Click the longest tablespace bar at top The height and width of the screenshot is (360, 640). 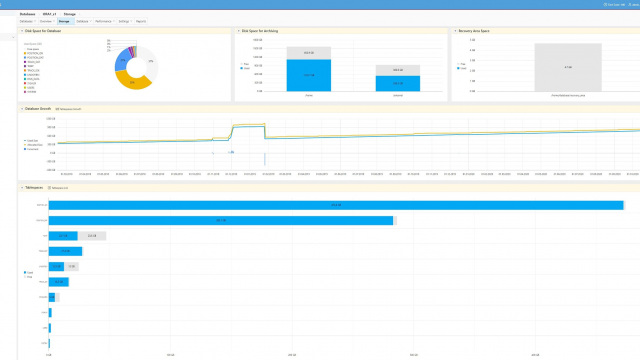tap(336, 205)
